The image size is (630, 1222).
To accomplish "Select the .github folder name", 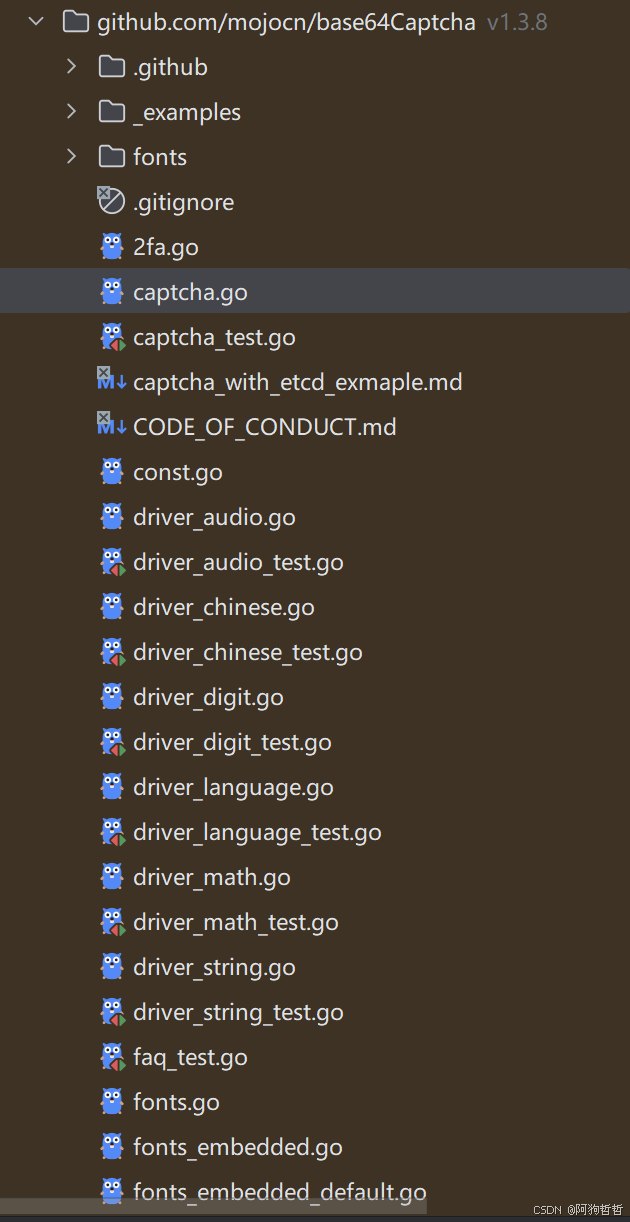I will click(170, 67).
